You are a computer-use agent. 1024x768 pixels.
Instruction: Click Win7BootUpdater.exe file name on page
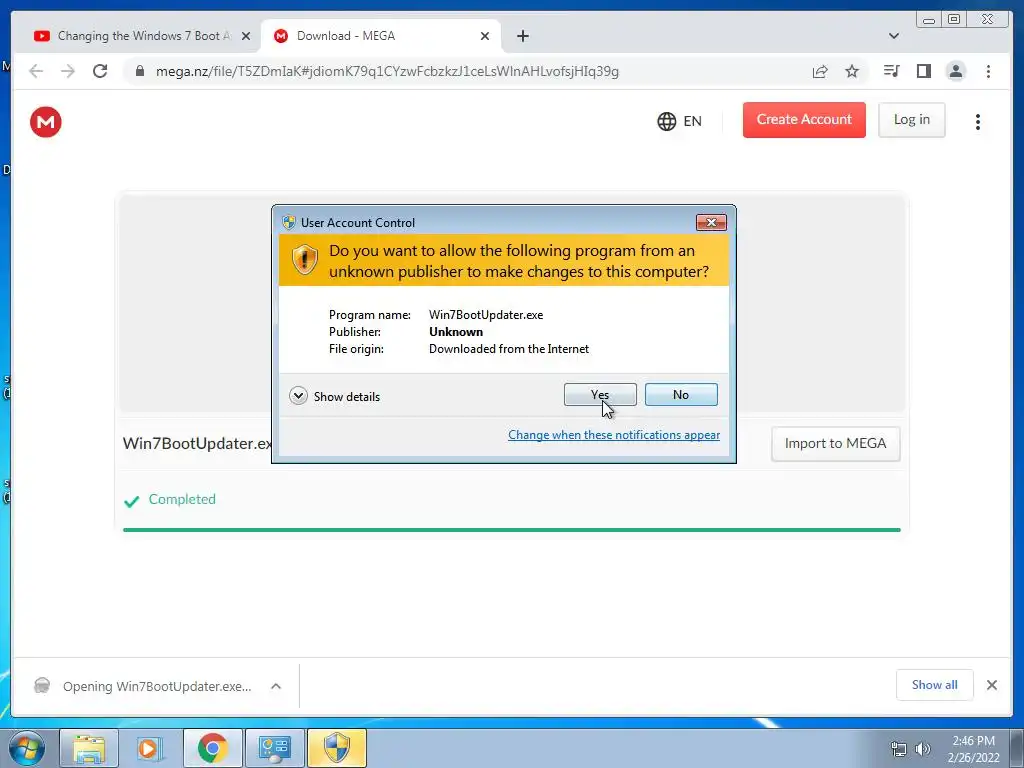click(x=197, y=443)
